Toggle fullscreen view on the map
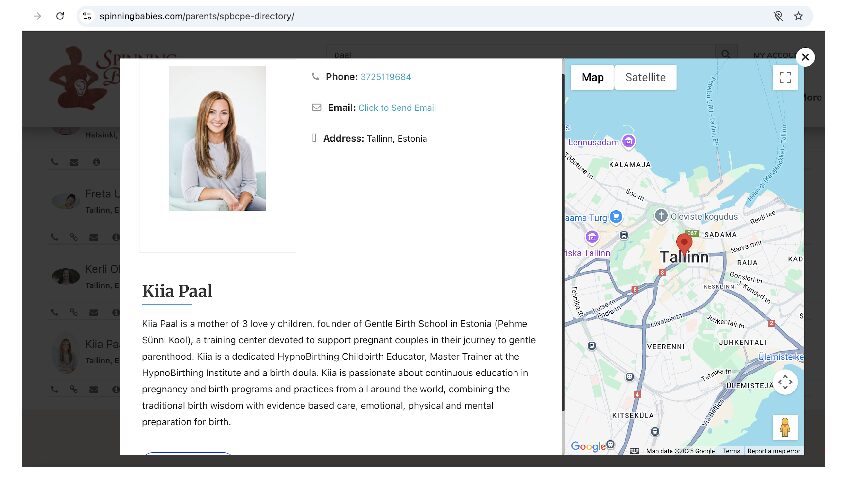Image resolution: width=844 pixels, height=483 pixels. [x=785, y=78]
